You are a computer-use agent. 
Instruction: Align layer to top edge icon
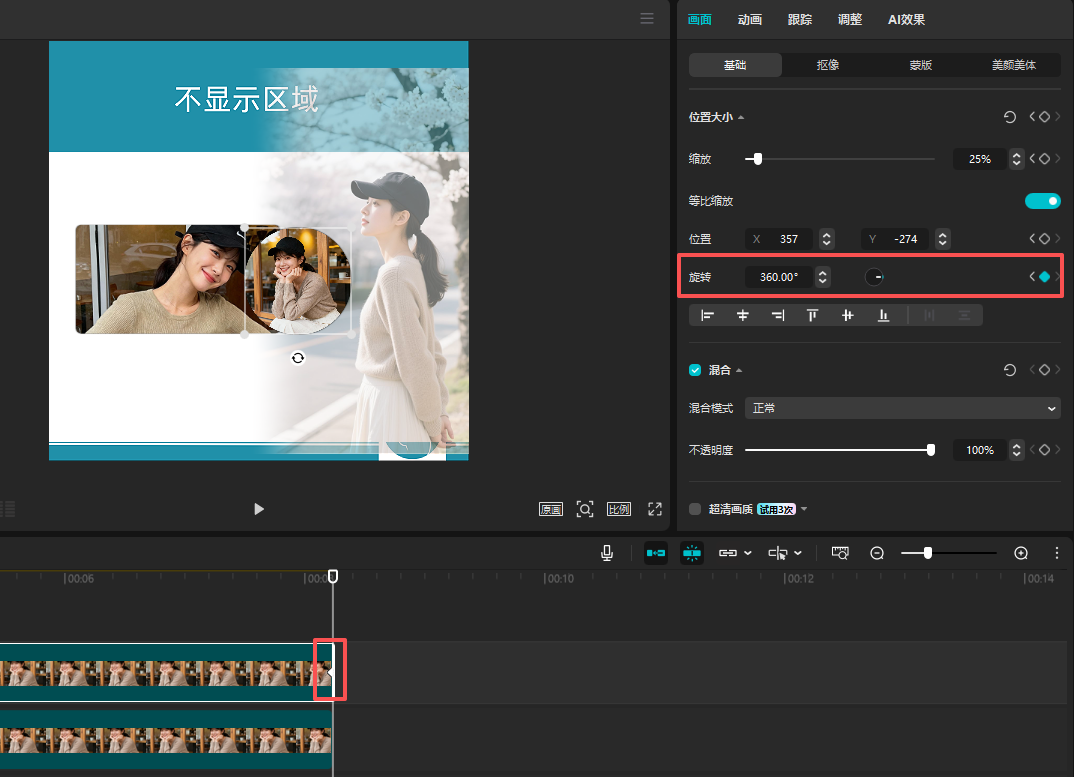click(813, 316)
